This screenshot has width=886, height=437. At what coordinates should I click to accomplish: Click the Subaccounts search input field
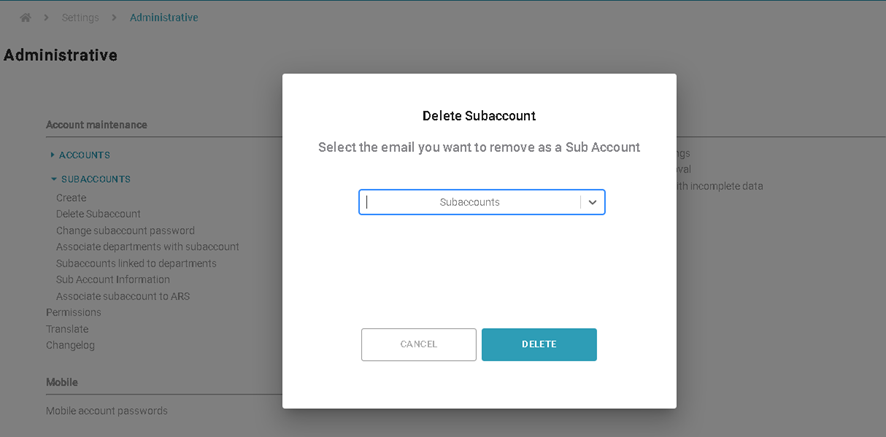click(x=469, y=202)
